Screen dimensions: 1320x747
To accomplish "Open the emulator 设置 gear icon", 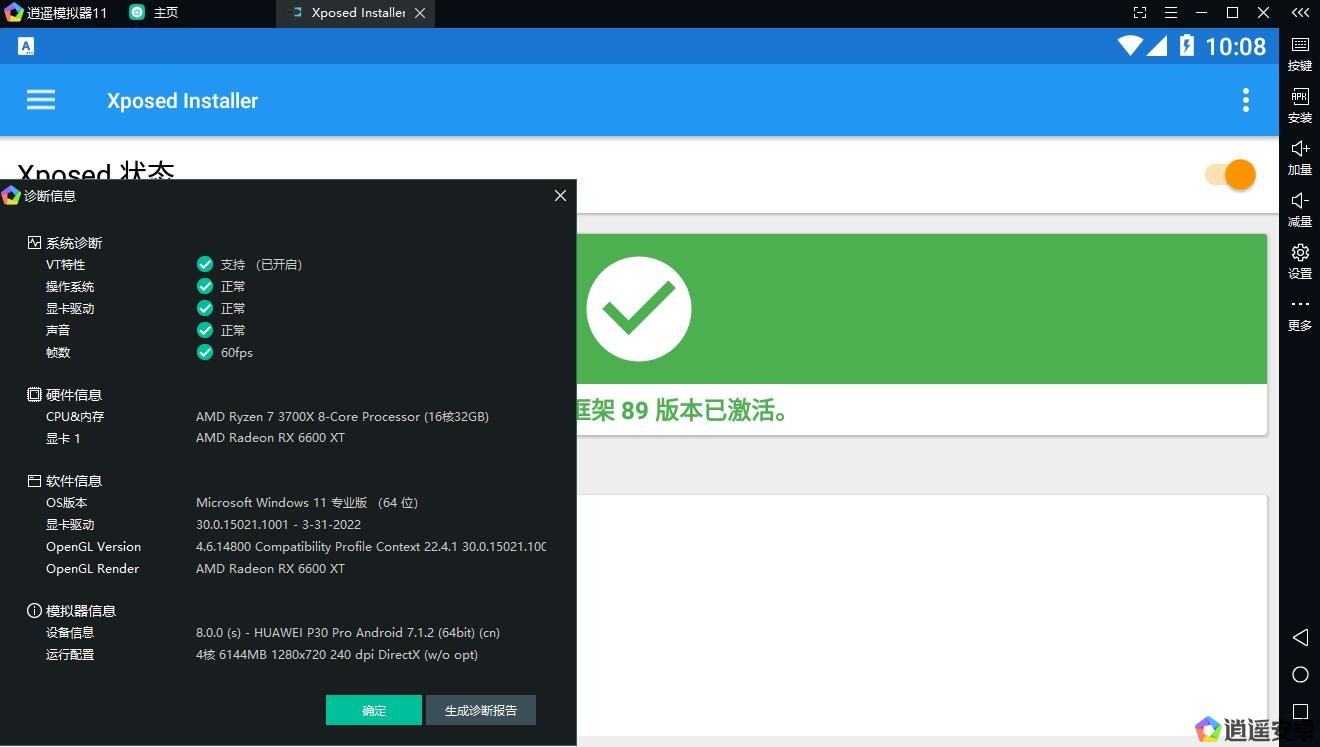I will coord(1300,260).
